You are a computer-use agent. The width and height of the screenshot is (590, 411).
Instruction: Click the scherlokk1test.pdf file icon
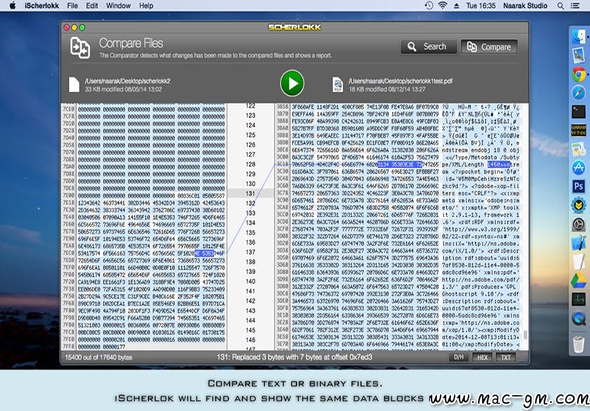coord(338,84)
